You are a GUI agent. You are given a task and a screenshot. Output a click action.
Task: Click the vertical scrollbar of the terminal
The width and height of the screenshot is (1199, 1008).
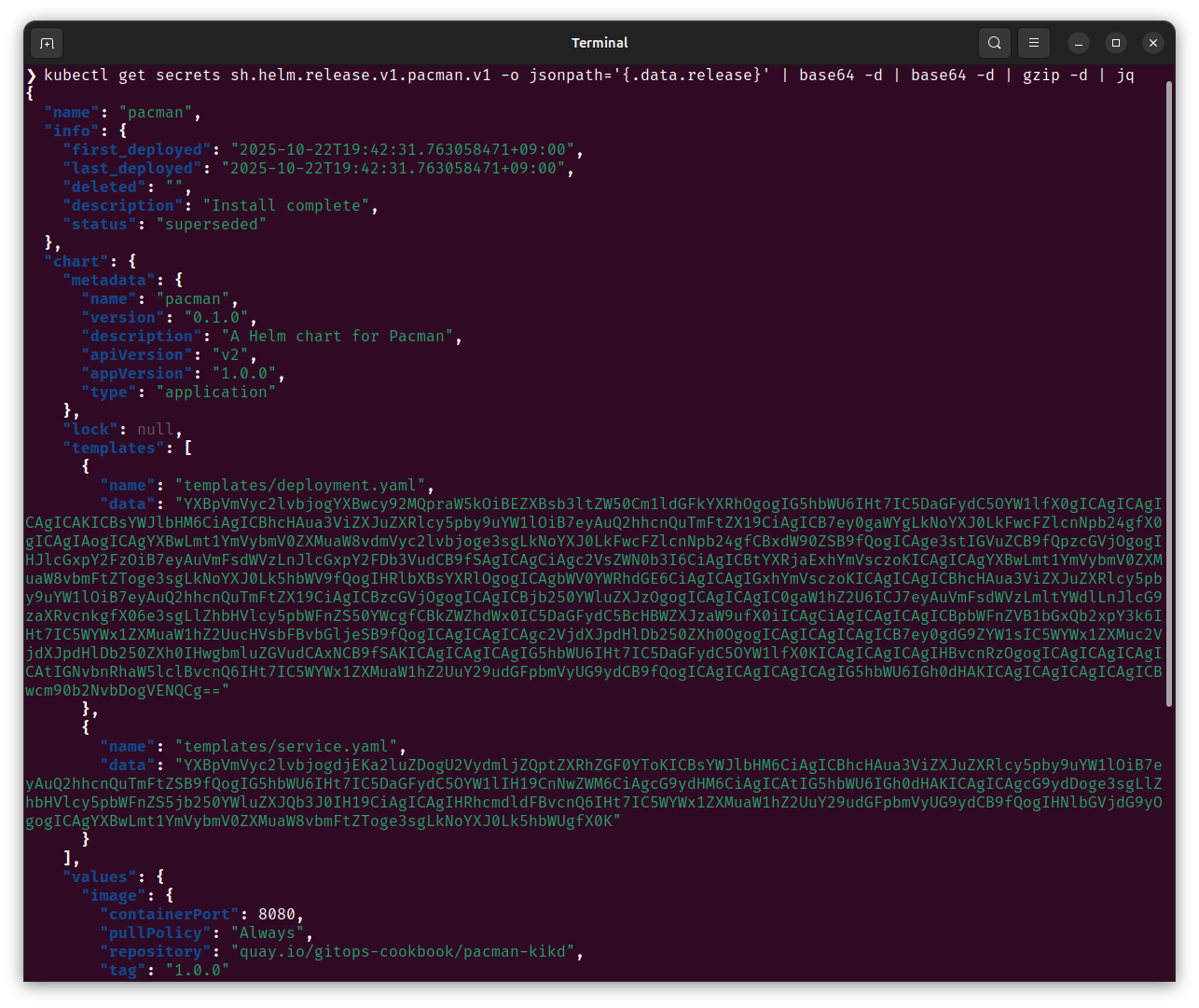[1169, 394]
